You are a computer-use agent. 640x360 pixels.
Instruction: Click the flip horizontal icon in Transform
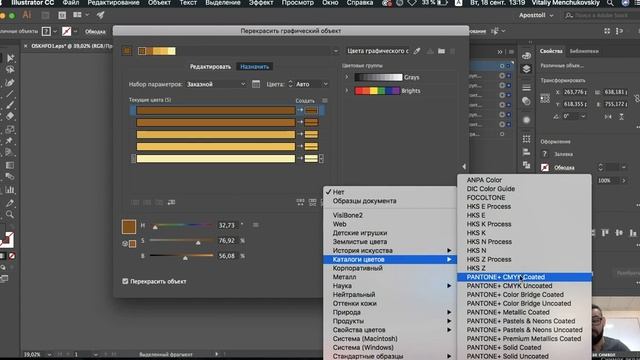[608, 117]
